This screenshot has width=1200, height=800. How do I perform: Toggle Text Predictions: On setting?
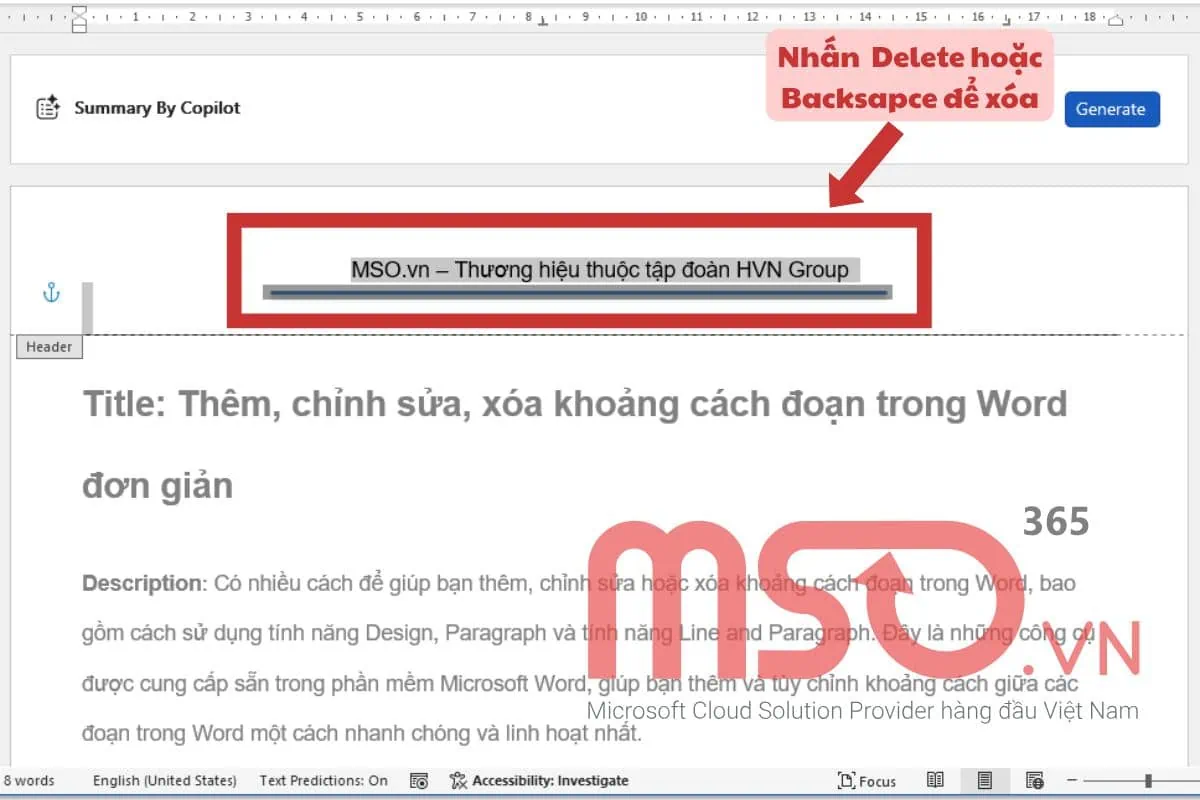[323, 781]
